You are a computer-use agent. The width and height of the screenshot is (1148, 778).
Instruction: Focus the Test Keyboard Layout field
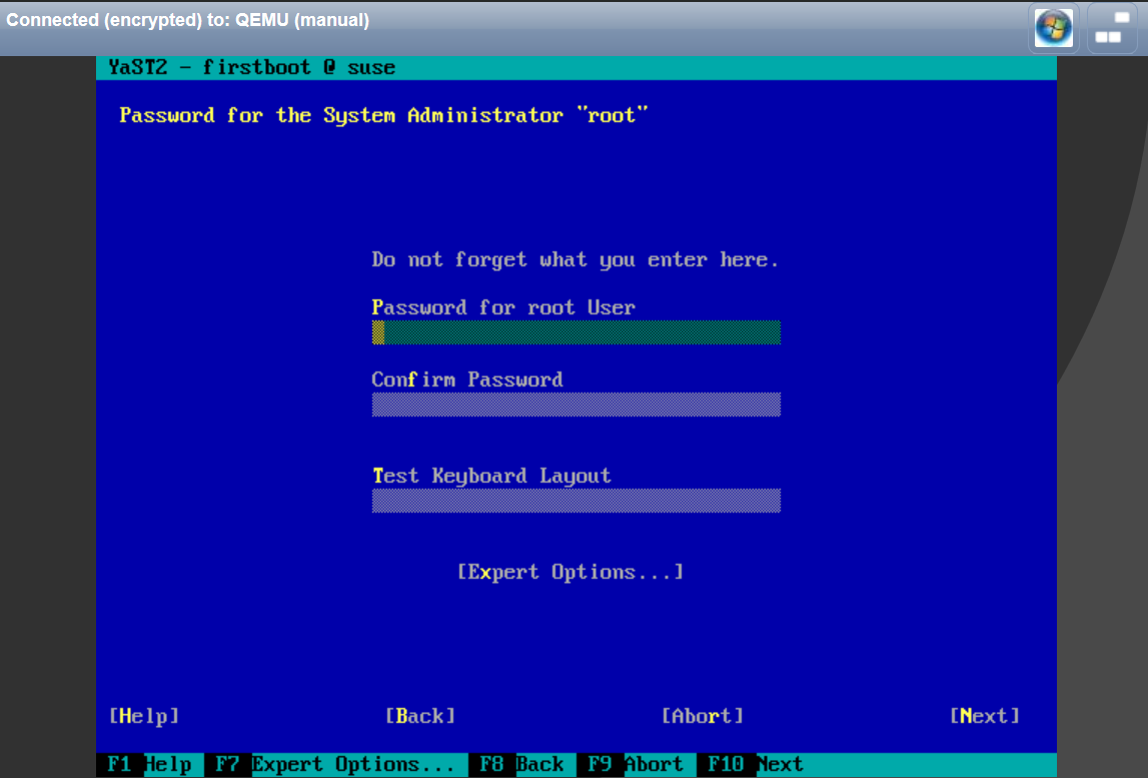coord(576,501)
